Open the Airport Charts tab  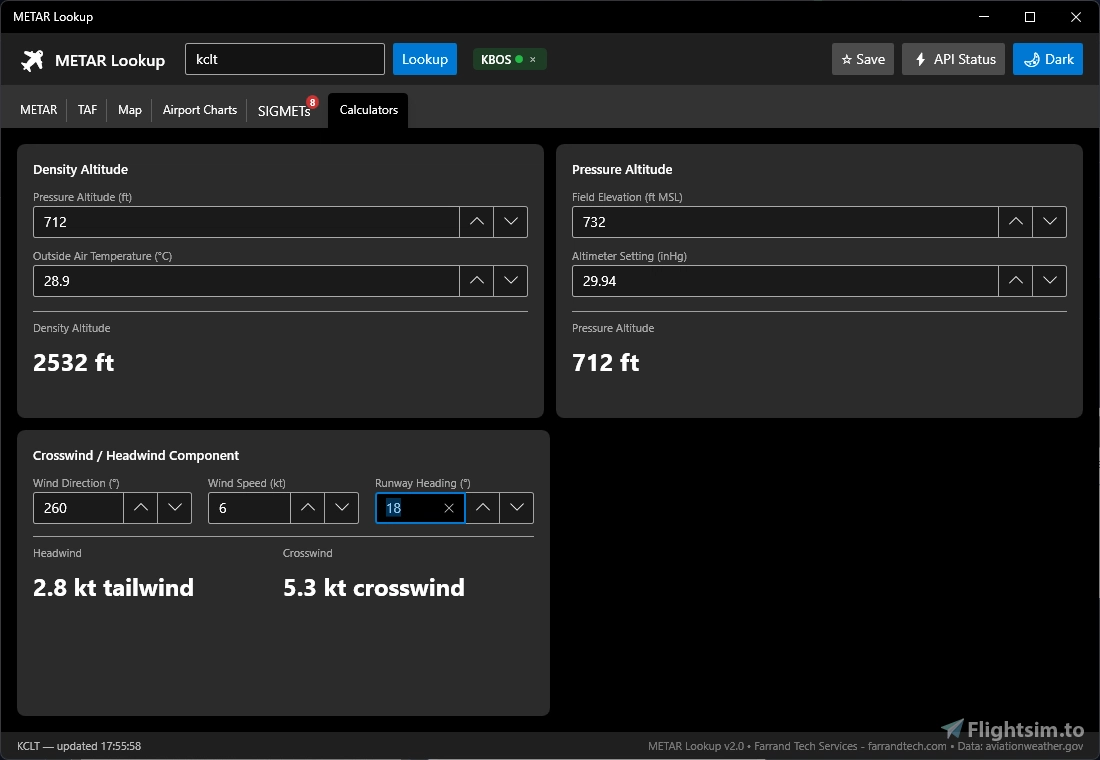pos(200,110)
